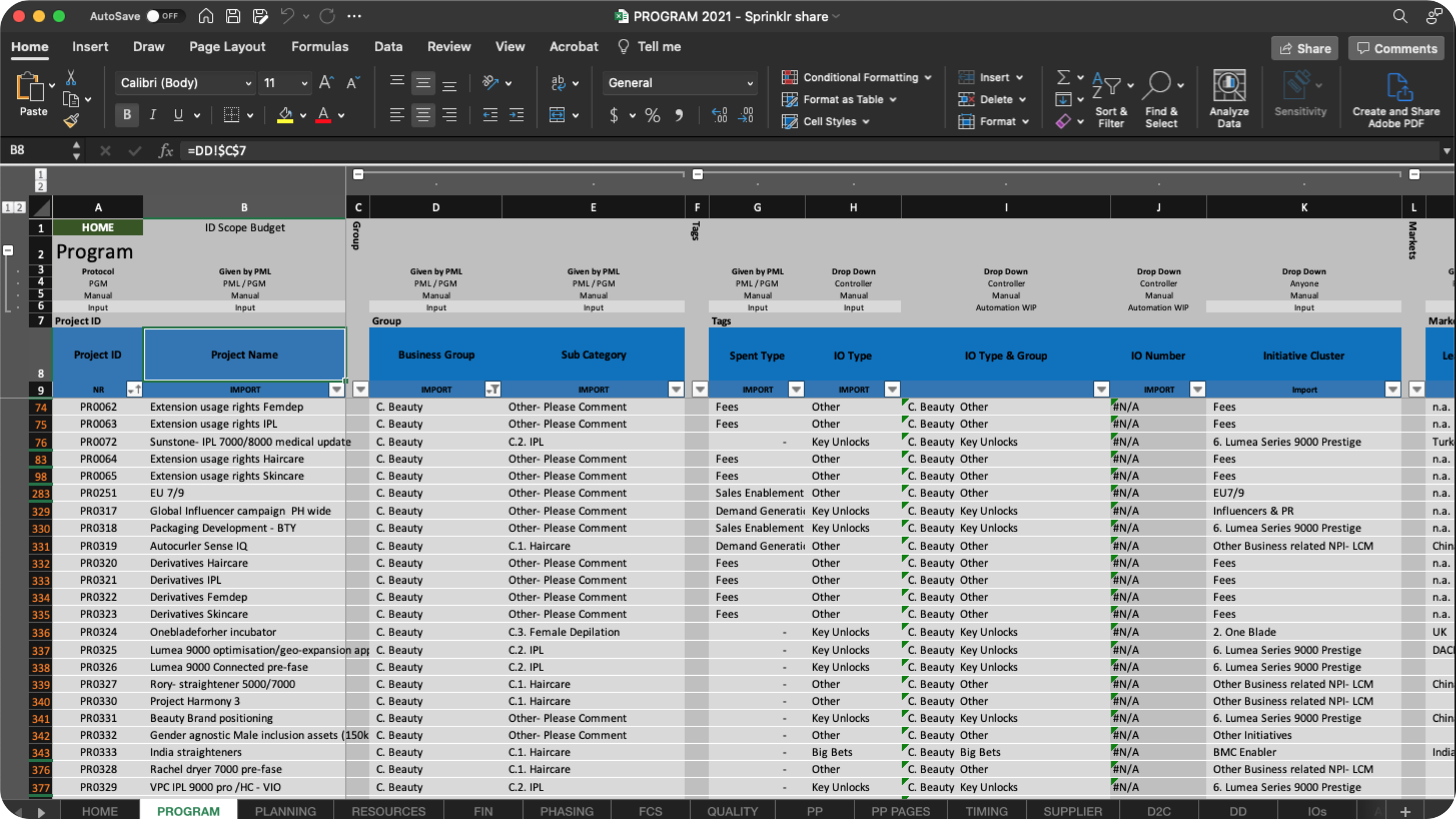Screen dimensions: 1456x819
Task: Click the Paste clipboard icon
Action: coord(29,87)
